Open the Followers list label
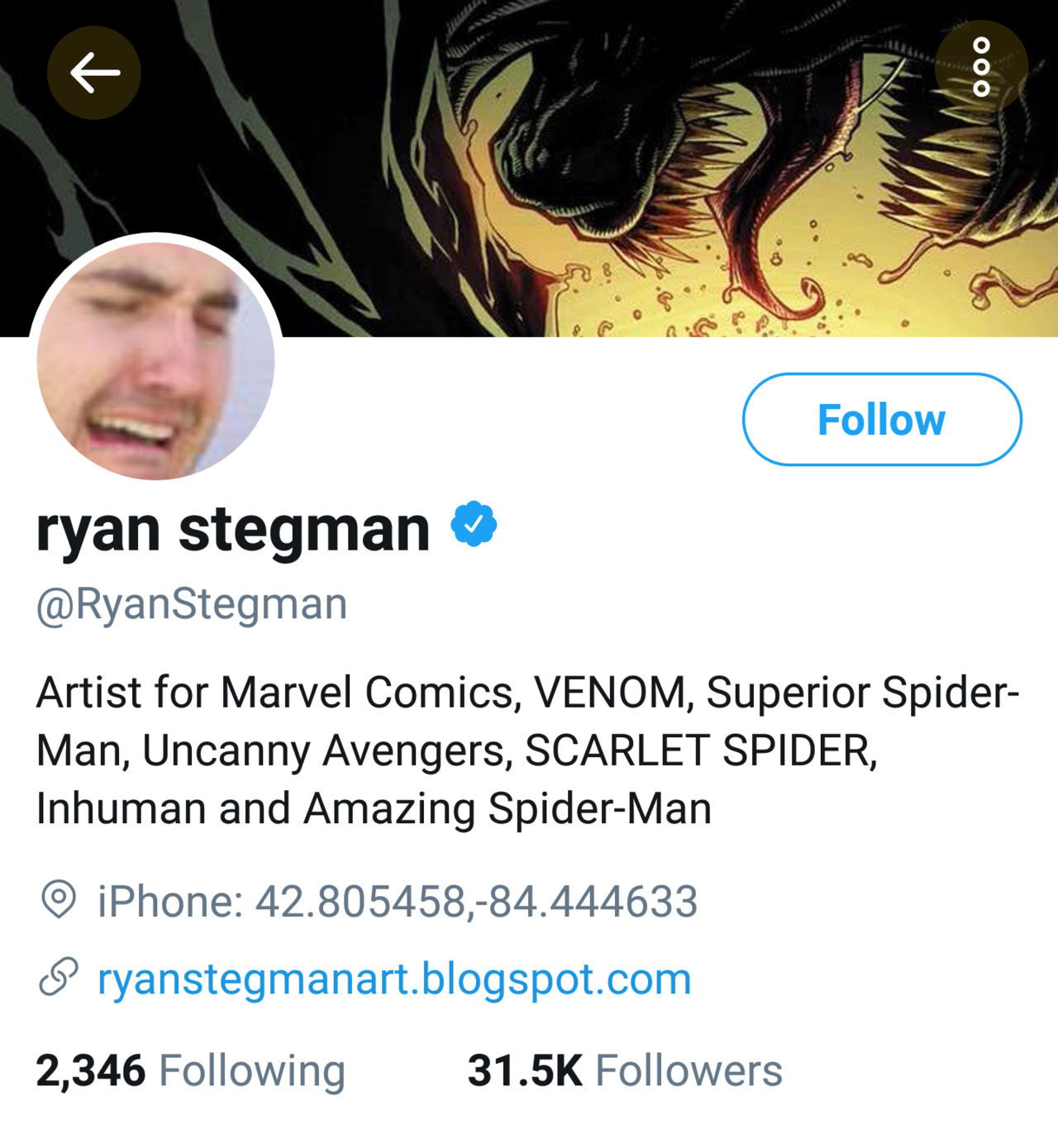 (689, 1071)
